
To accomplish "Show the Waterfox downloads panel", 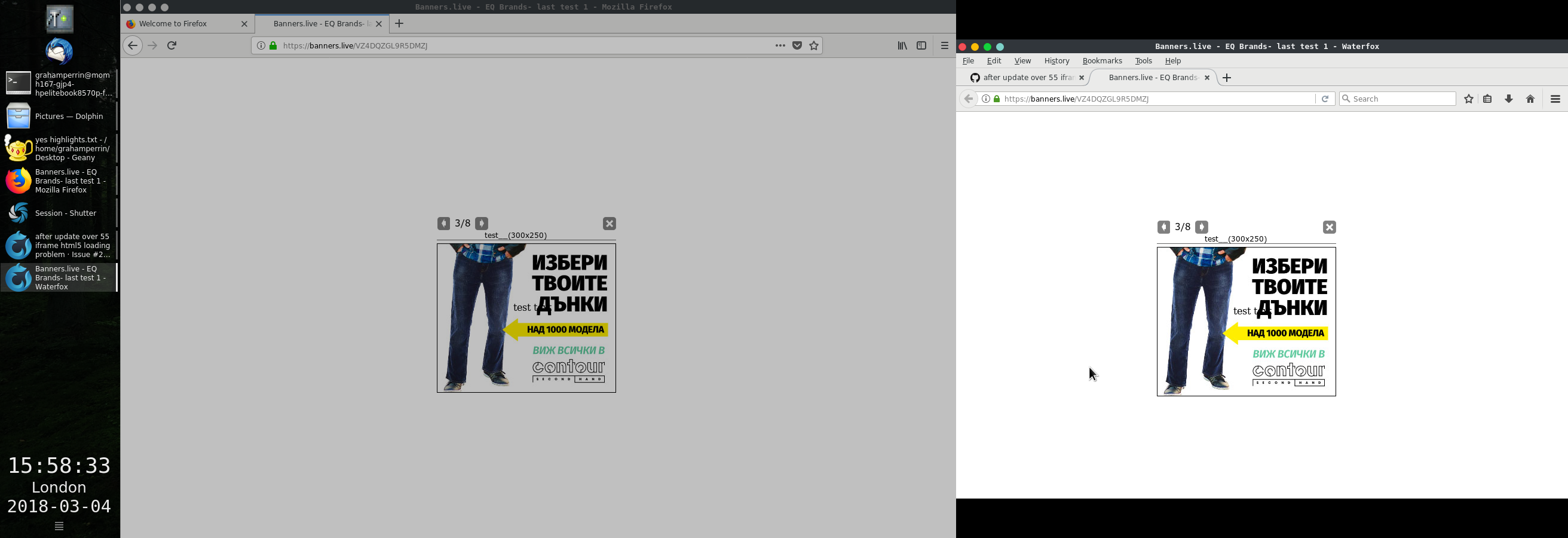I will (1508, 98).
